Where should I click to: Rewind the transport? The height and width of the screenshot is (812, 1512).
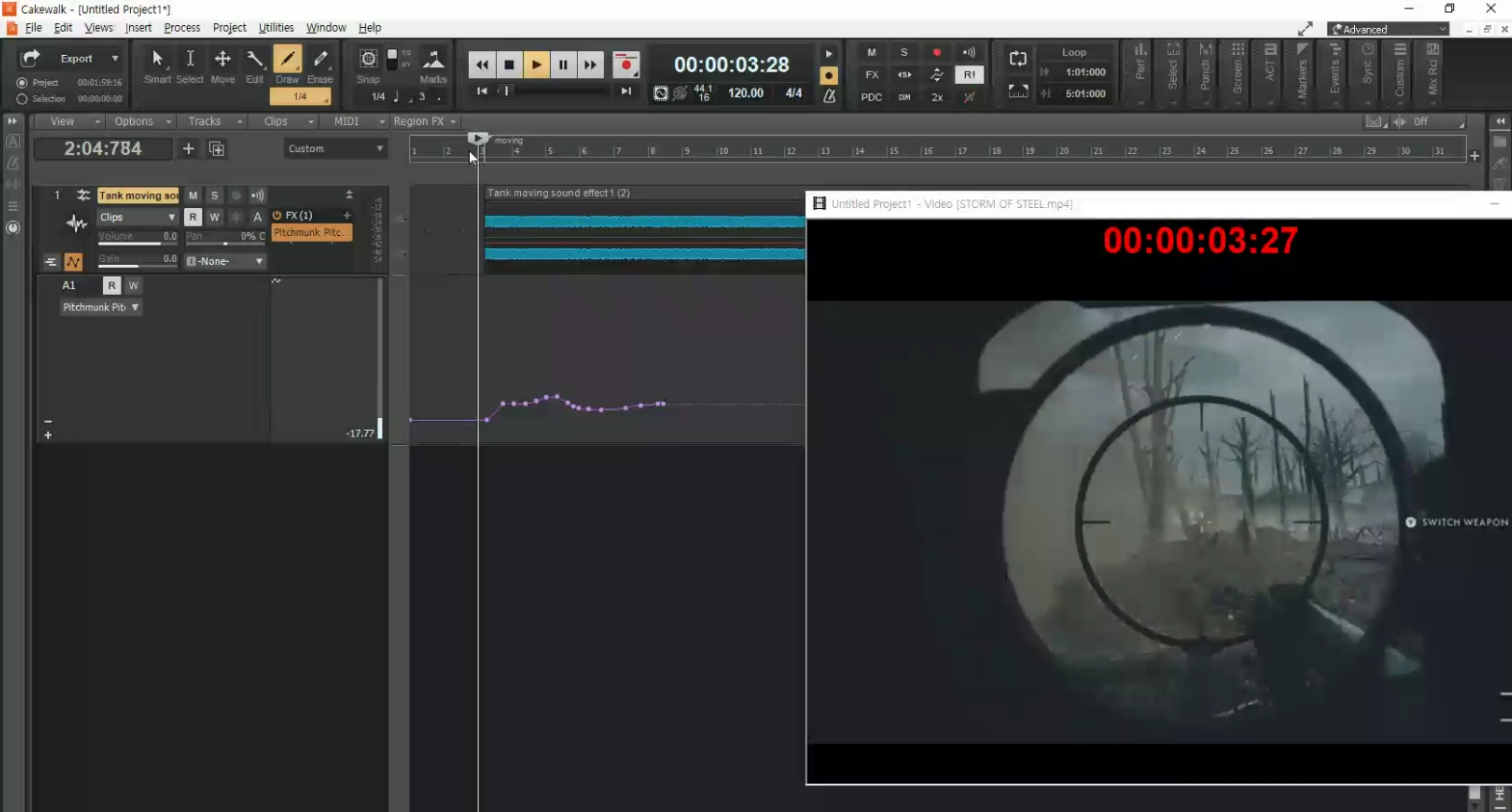coord(482,65)
